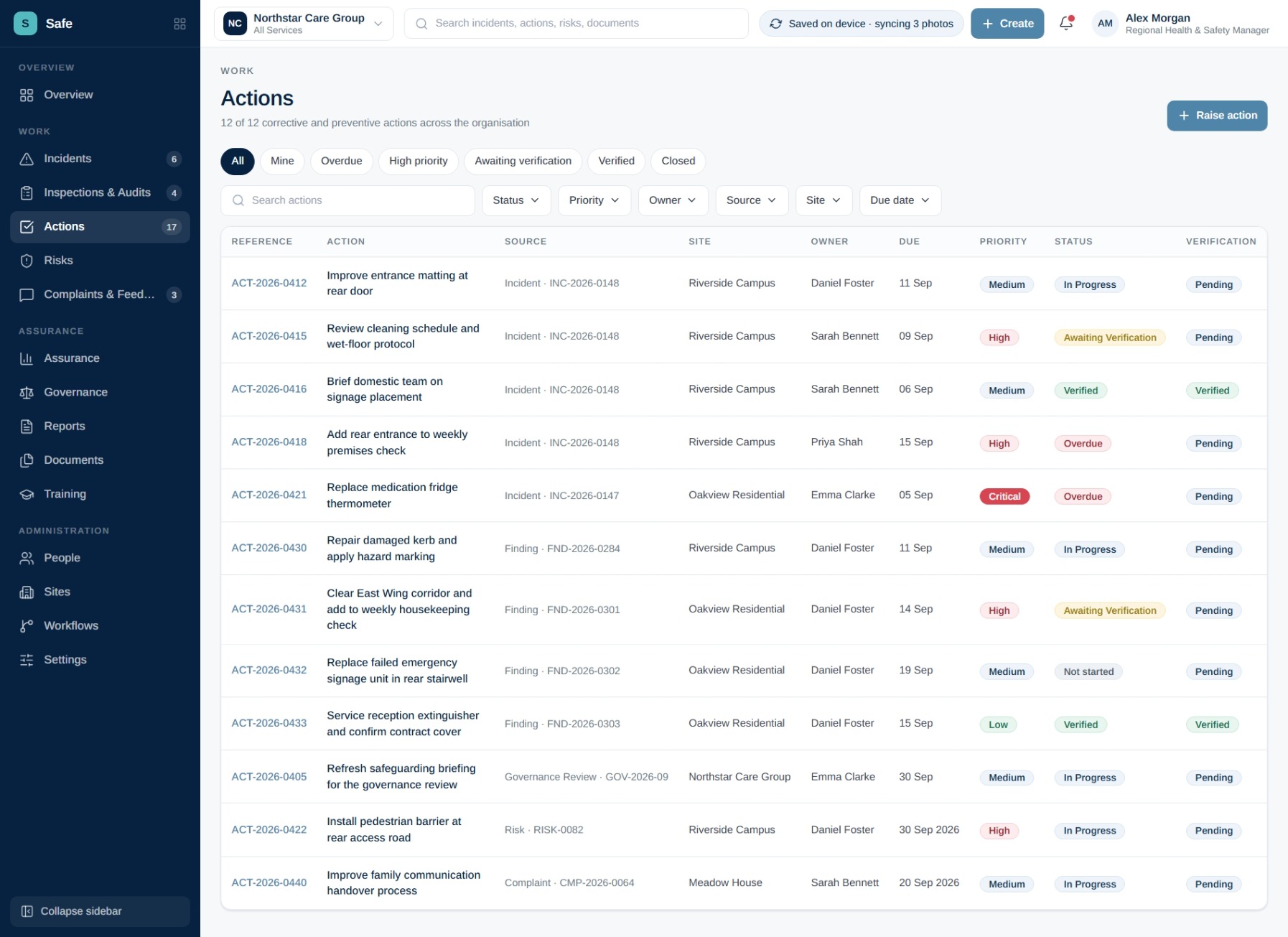Go to the Training section
Screen dimensions: 1288x937
pos(100,494)
